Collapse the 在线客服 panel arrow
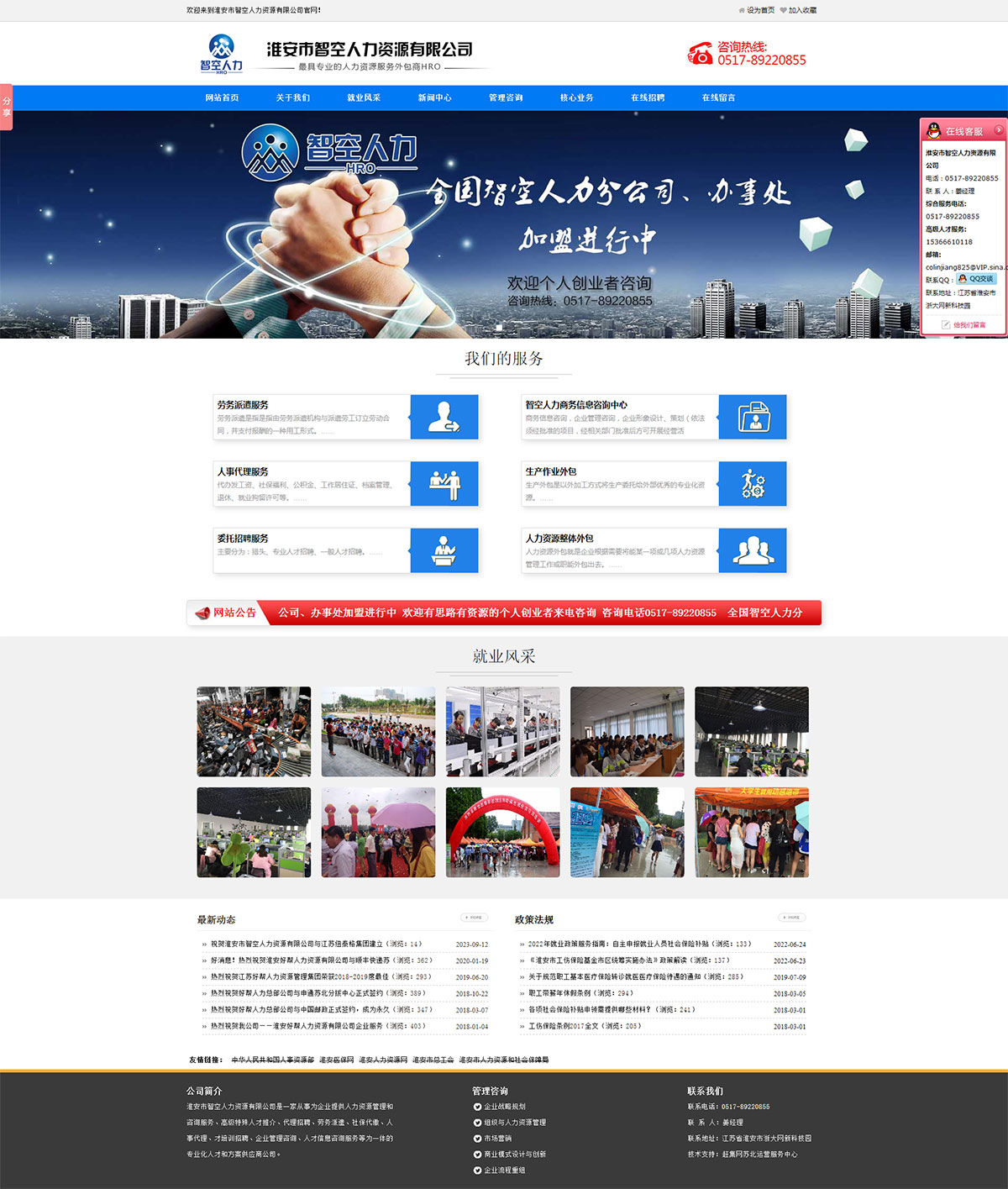The height and width of the screenshot is (1189, 1008). [998, 130]
